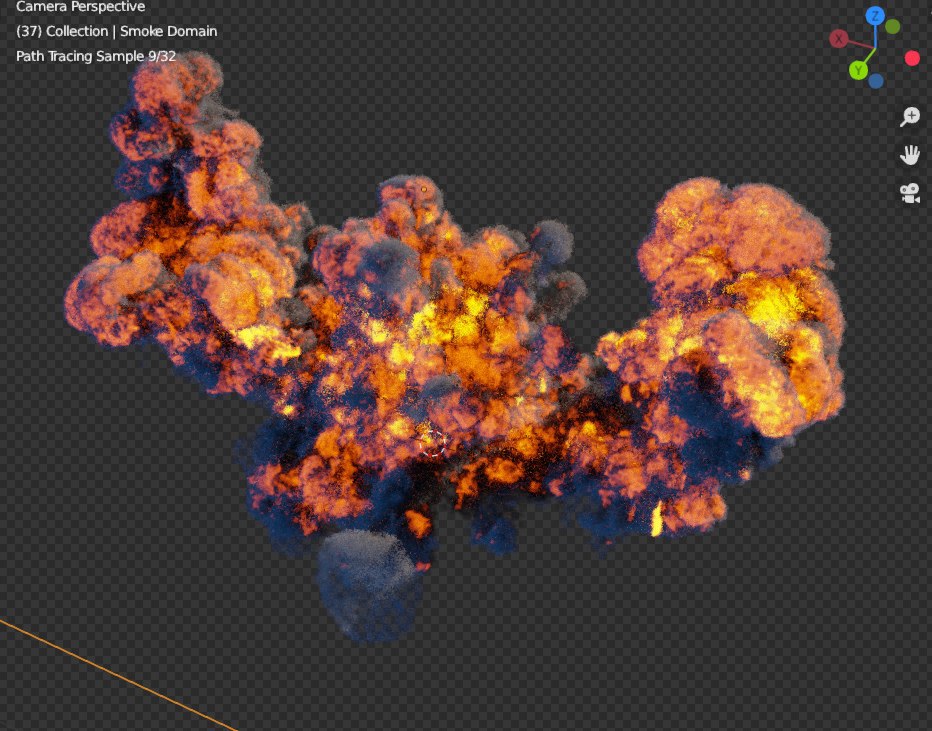Click the 'Camera Perspective' text overlay
The width and height of the screenshot is (932, 731).
(80, 7)
